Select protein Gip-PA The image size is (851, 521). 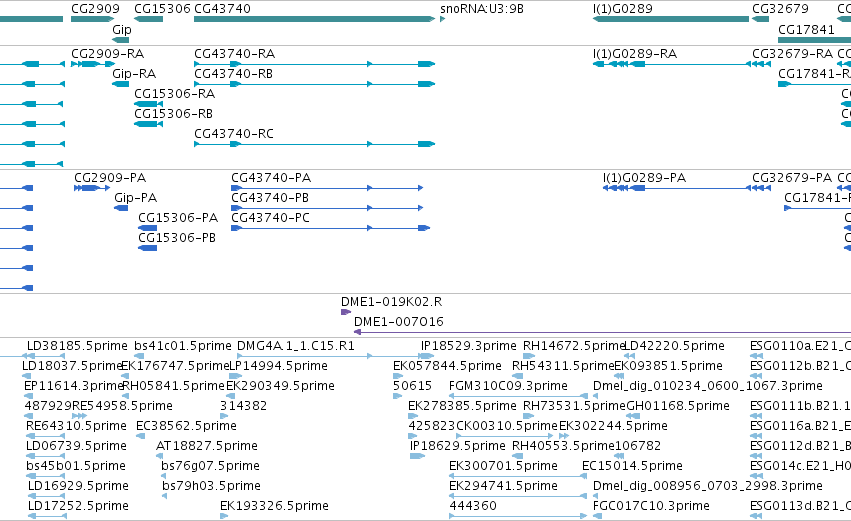point(136,198)
